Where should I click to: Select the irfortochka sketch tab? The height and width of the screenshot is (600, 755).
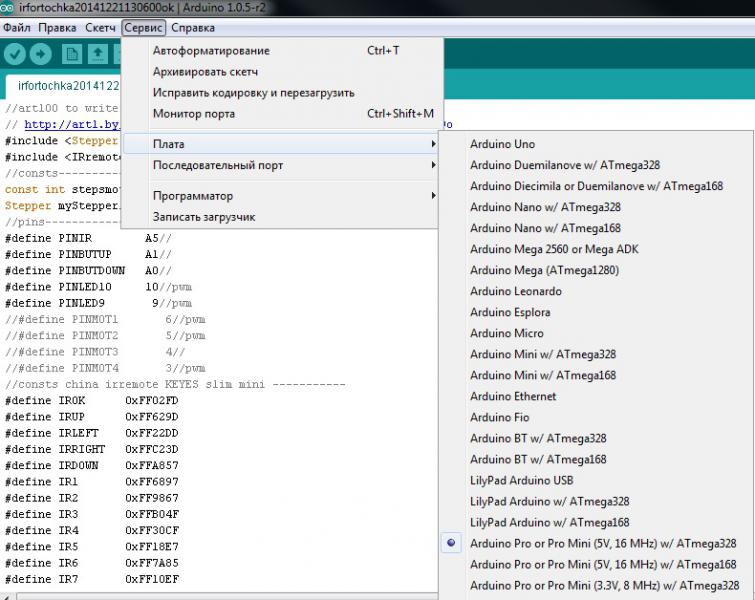coord(63,86)
